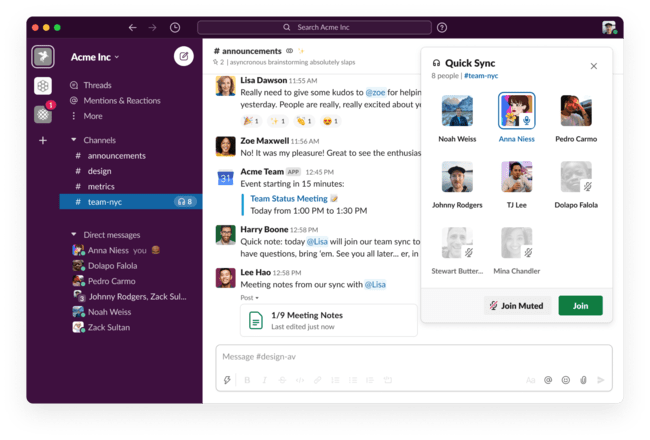Open group message with Johnny Rodgers, Zack Sul...
The width and height of the screenshot is (650, 440).
[131, 297]
